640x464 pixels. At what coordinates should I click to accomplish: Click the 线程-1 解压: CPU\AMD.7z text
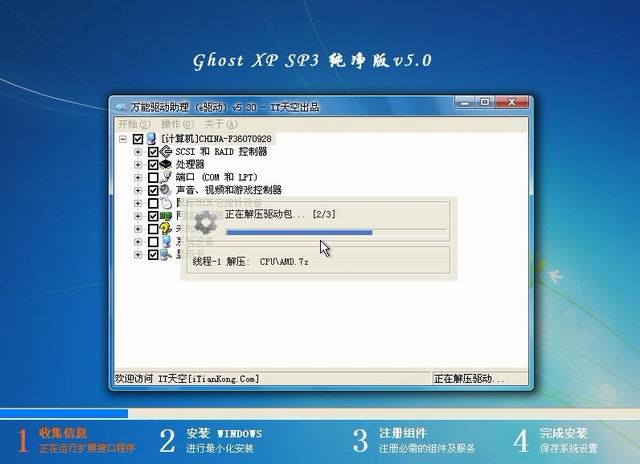point(250,262)
